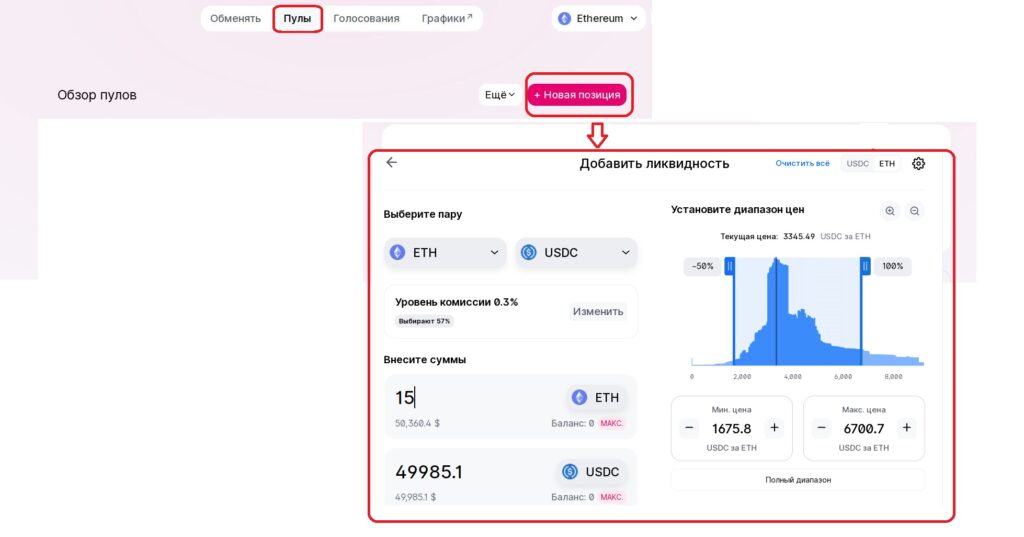Decrease the Макс. цена with minus
1024x537 pixels.
(x=822, y=428)
